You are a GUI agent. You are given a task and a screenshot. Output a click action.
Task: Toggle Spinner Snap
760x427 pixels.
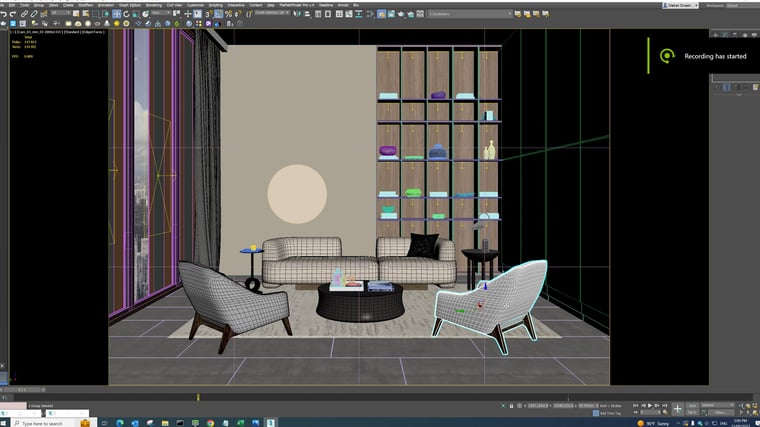coord(238,14)
